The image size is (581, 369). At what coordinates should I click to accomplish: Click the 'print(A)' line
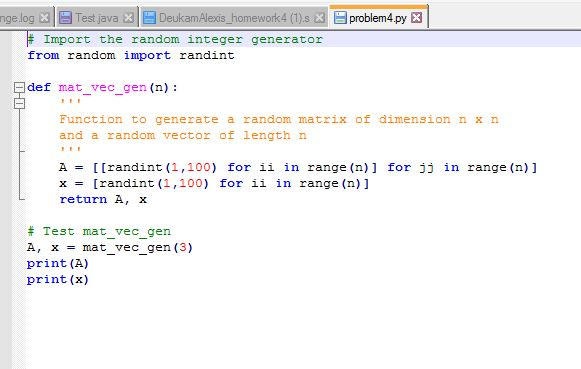coord(58,263)
